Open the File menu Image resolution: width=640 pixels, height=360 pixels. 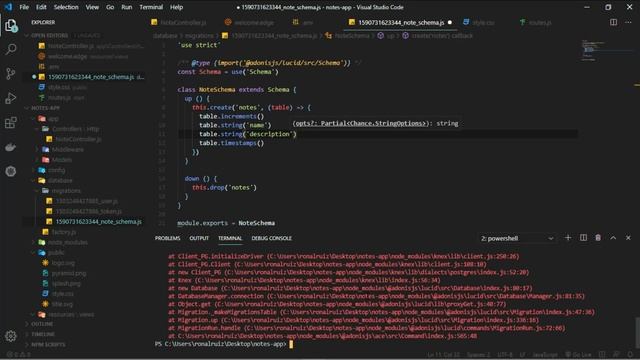coord(24,7)
